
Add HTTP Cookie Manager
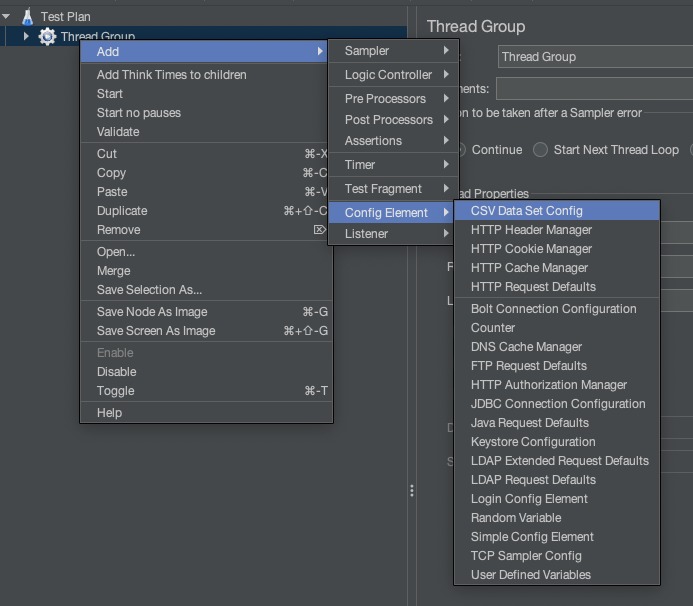coord(557,249)
